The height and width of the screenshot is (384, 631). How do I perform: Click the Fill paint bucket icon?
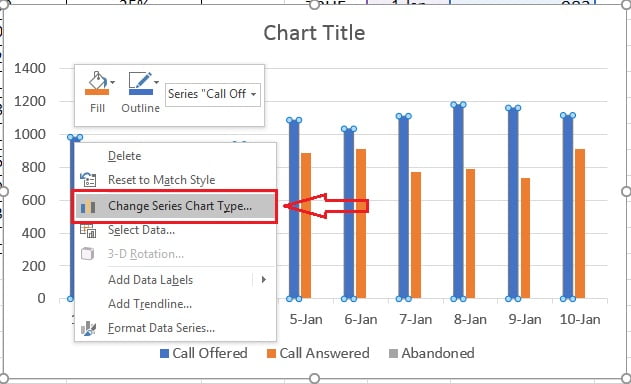[97, 83]
